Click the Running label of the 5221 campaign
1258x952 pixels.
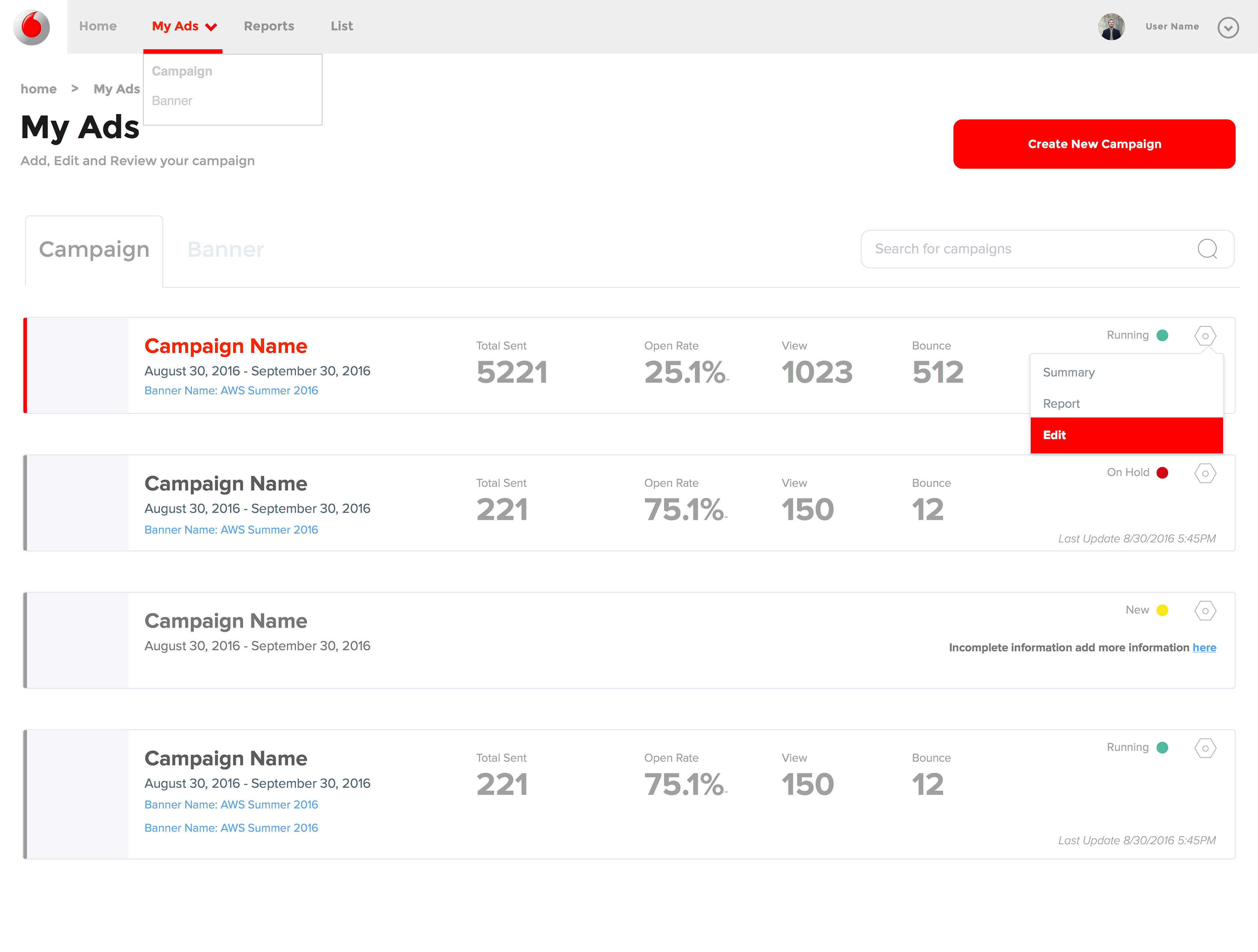click(1127, 335)
